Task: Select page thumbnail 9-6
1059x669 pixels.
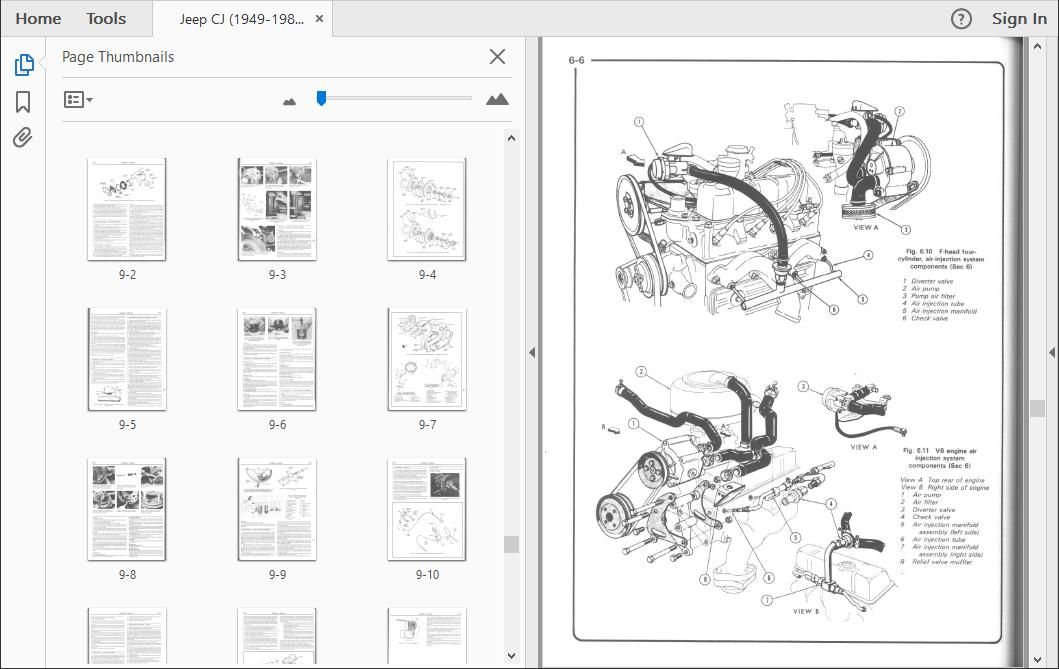Action: click(x=277, y=359)
